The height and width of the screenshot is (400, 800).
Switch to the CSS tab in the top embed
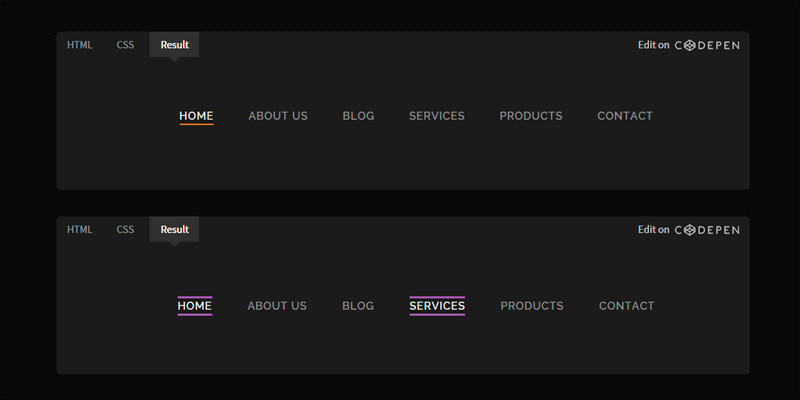(x=125, y=45)
